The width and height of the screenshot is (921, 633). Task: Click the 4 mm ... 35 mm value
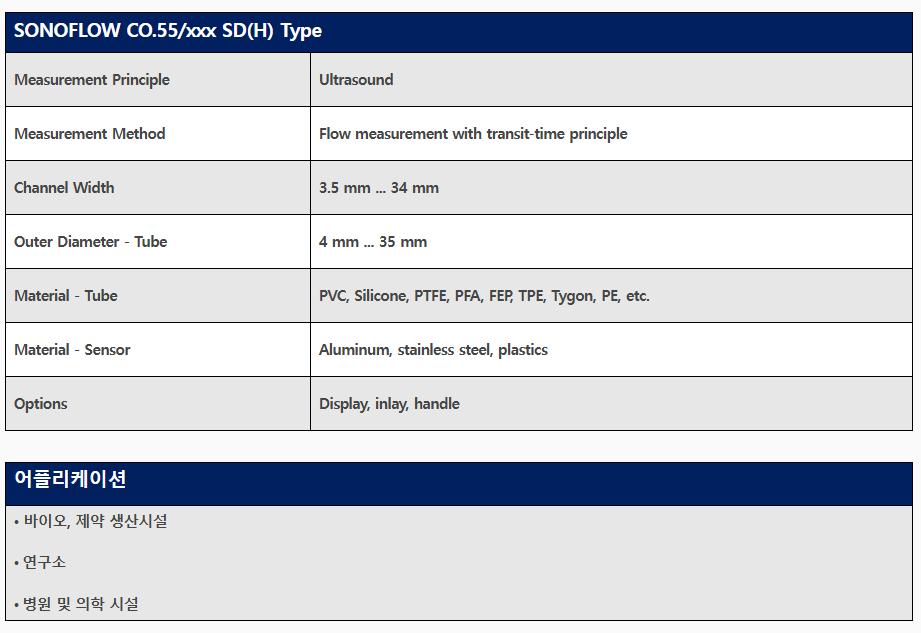pos(373,242)
